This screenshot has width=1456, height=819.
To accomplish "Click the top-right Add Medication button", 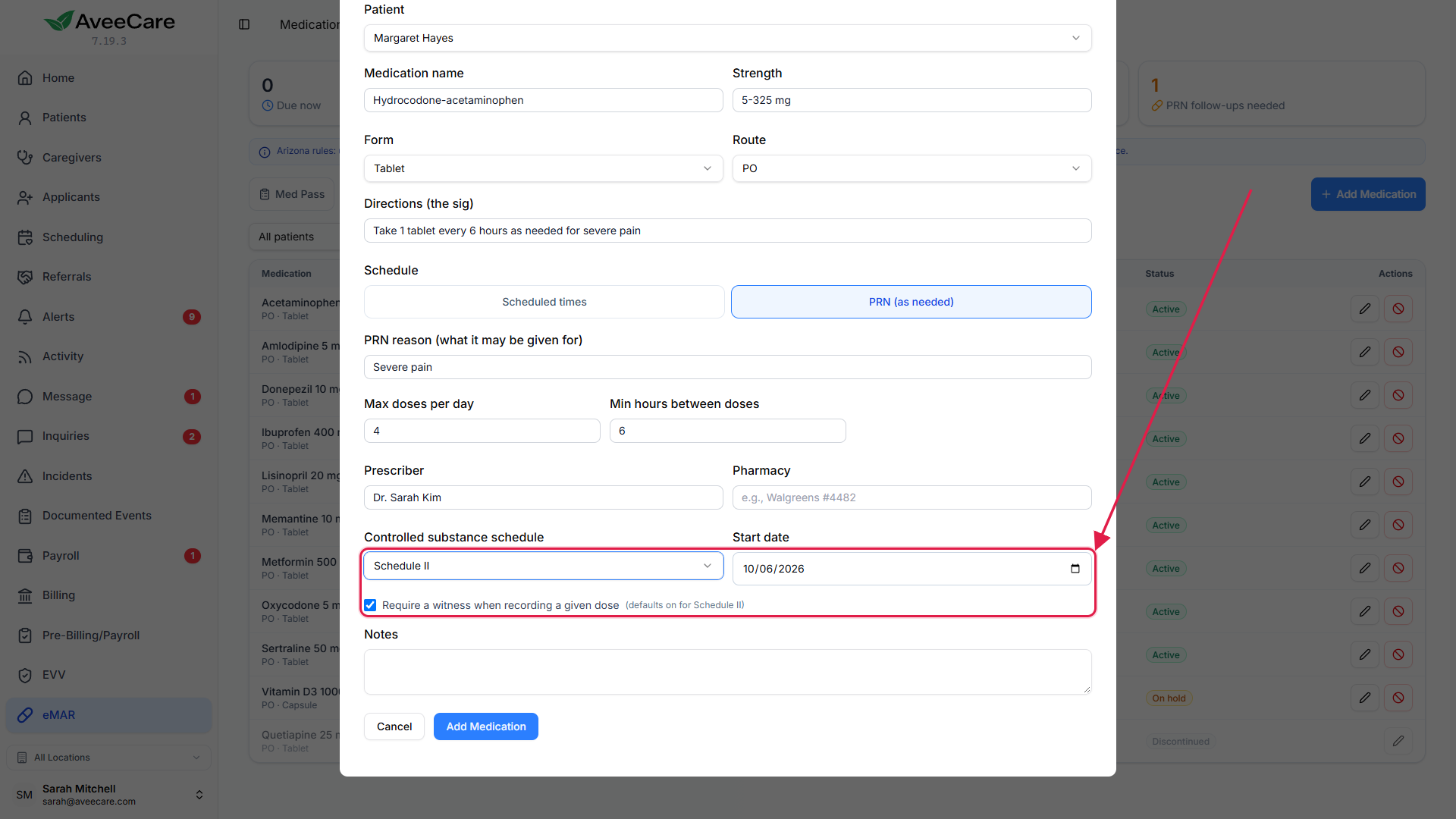I will coord(1368,194).
